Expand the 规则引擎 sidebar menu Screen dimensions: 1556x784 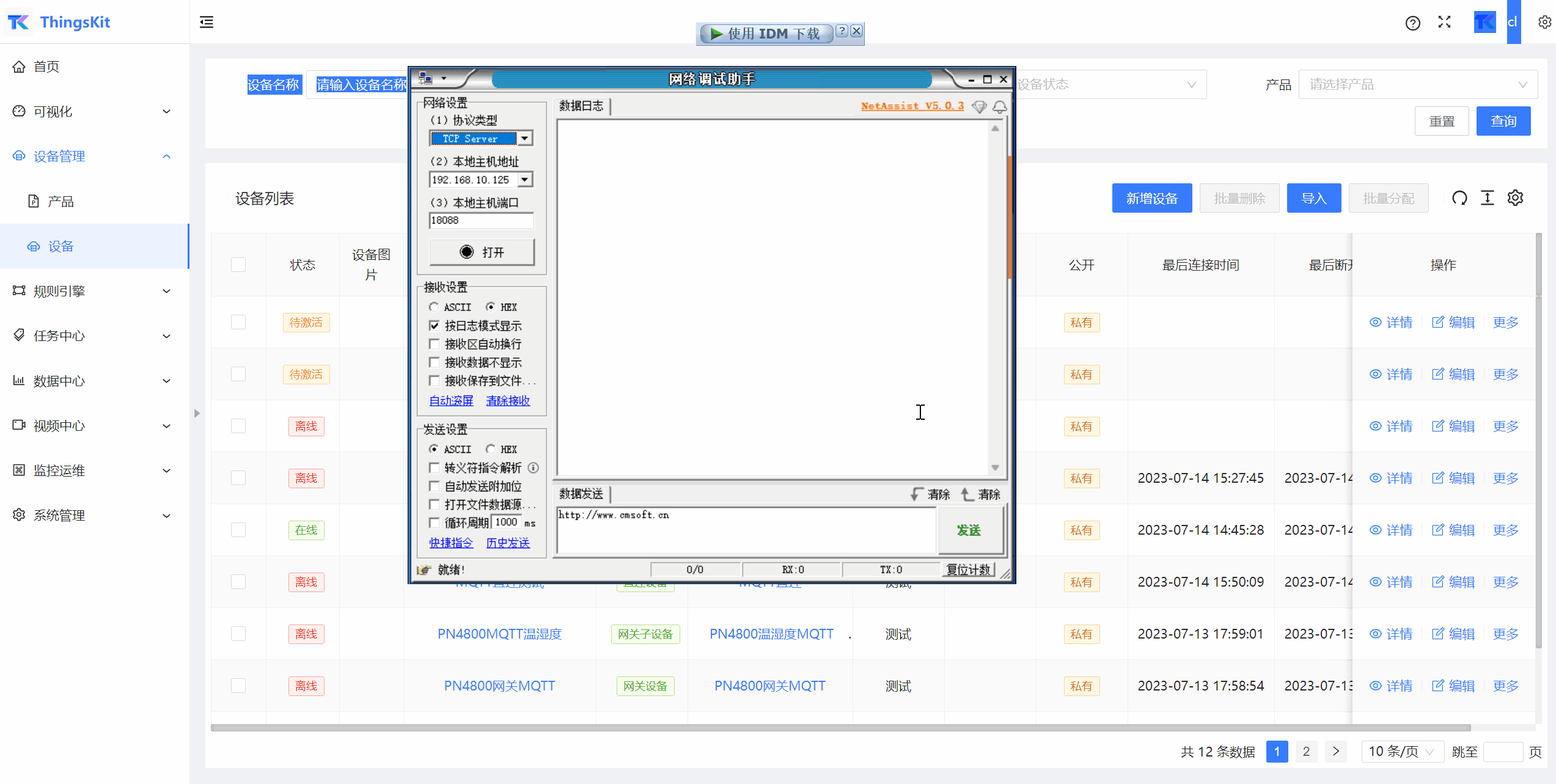coord(95,291)
